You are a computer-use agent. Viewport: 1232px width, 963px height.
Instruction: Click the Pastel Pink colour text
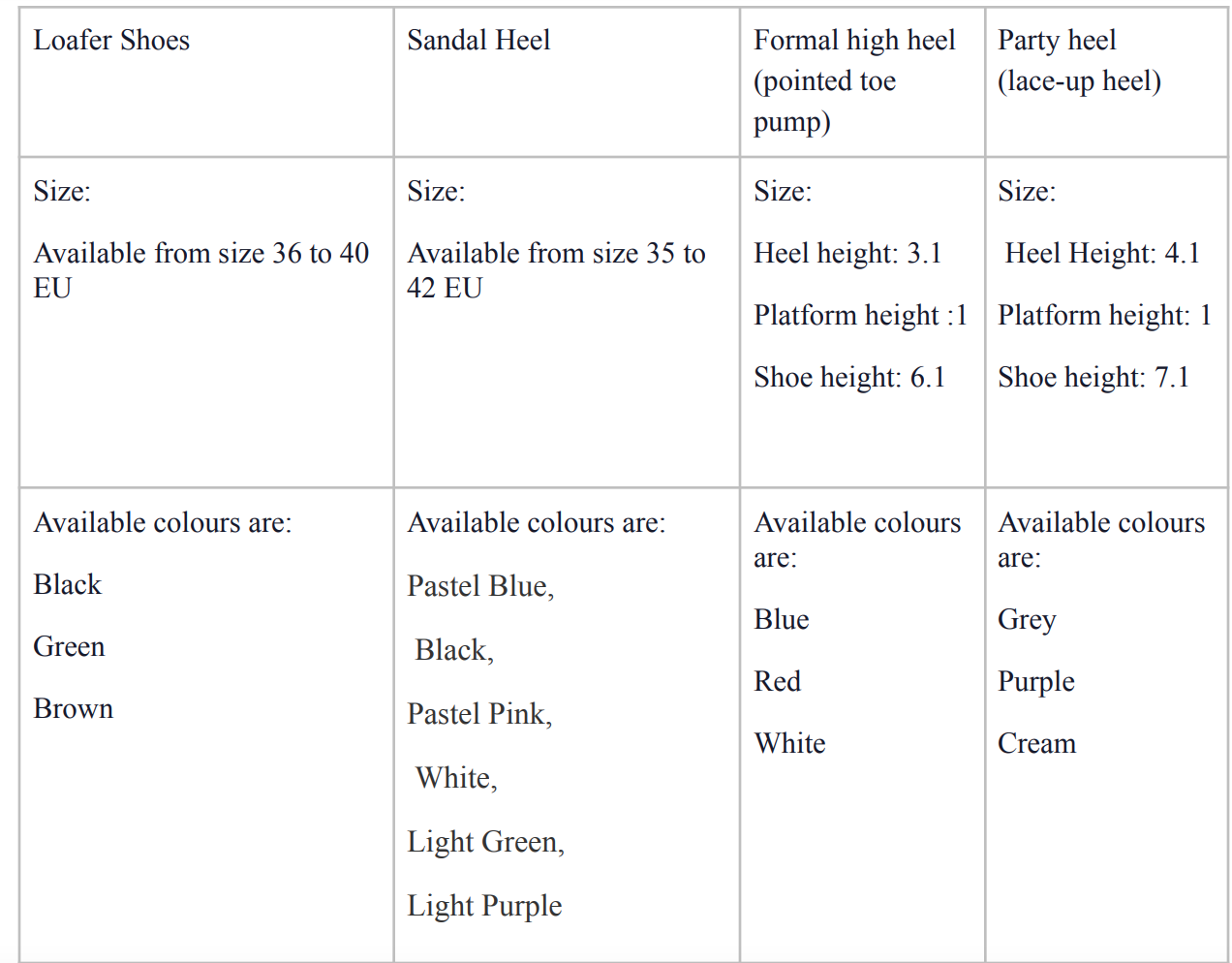click(x=479, y=715)
